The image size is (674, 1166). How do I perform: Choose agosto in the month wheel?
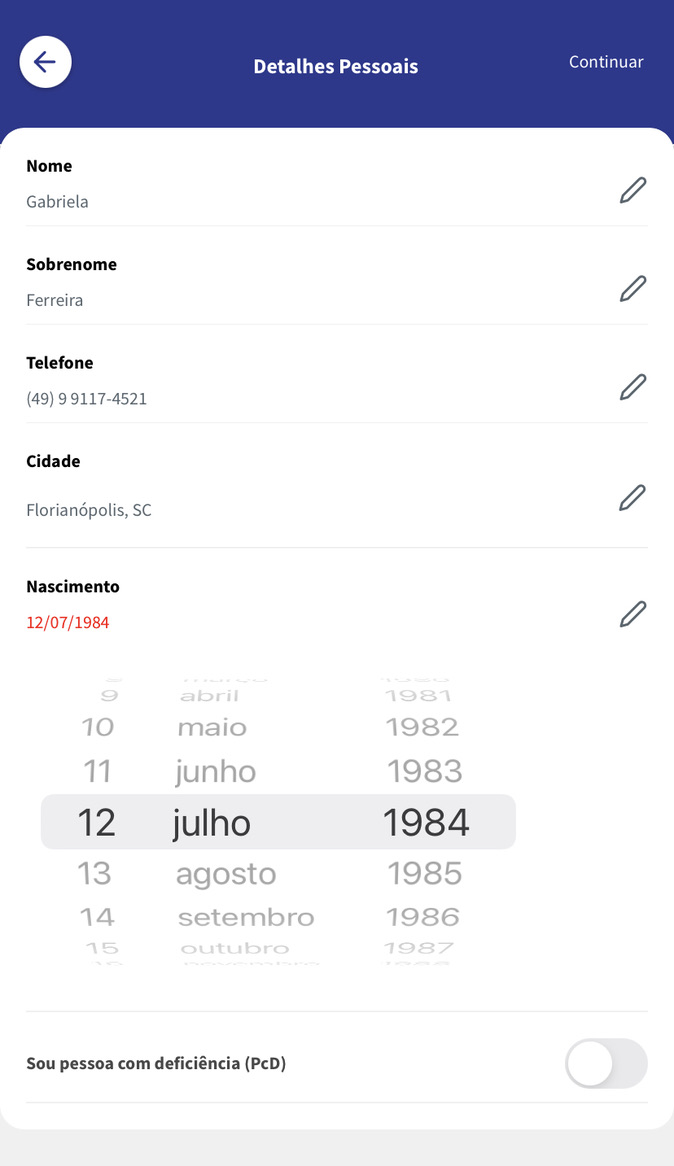(226, 874)
